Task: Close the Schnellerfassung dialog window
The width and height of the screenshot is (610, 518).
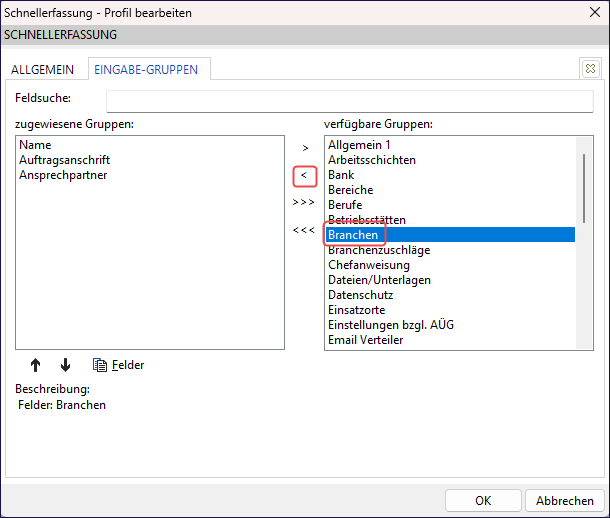Action: (x=587, y=13)
